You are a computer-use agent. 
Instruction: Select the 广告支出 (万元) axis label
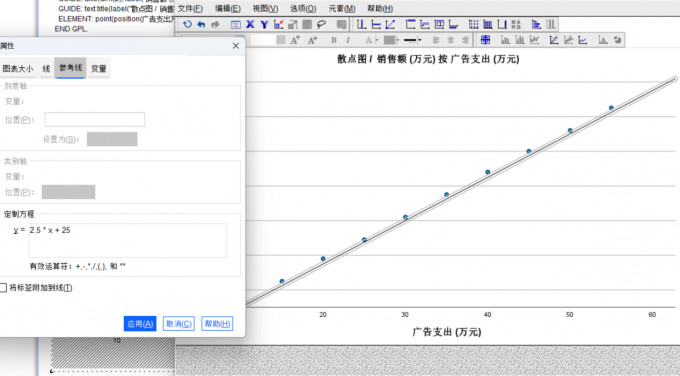(447, 332)
